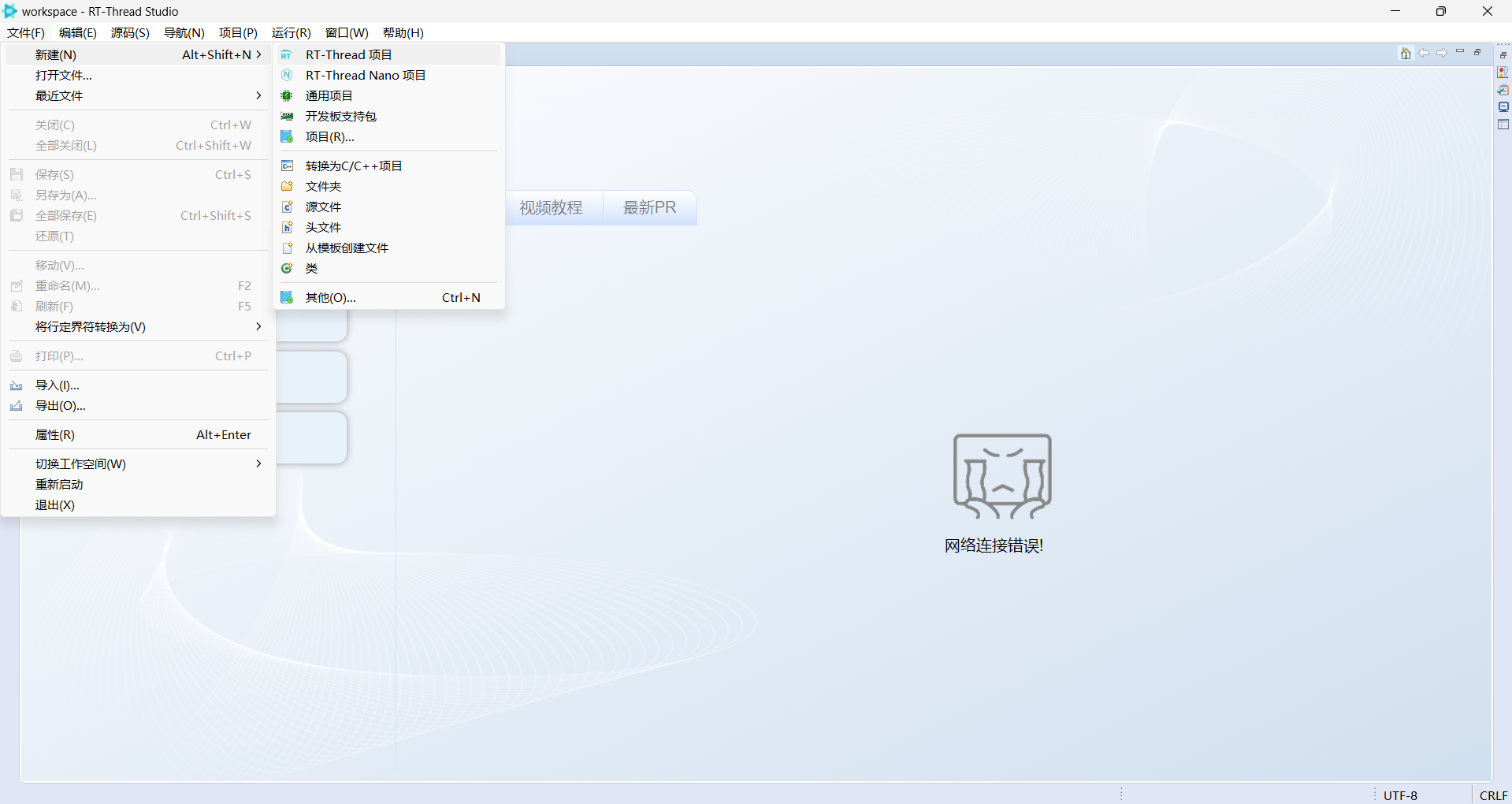This screenshot has height=804, width=1512.
Task: Select 全部保存(E) menu entry
Action: pos(139,215)
